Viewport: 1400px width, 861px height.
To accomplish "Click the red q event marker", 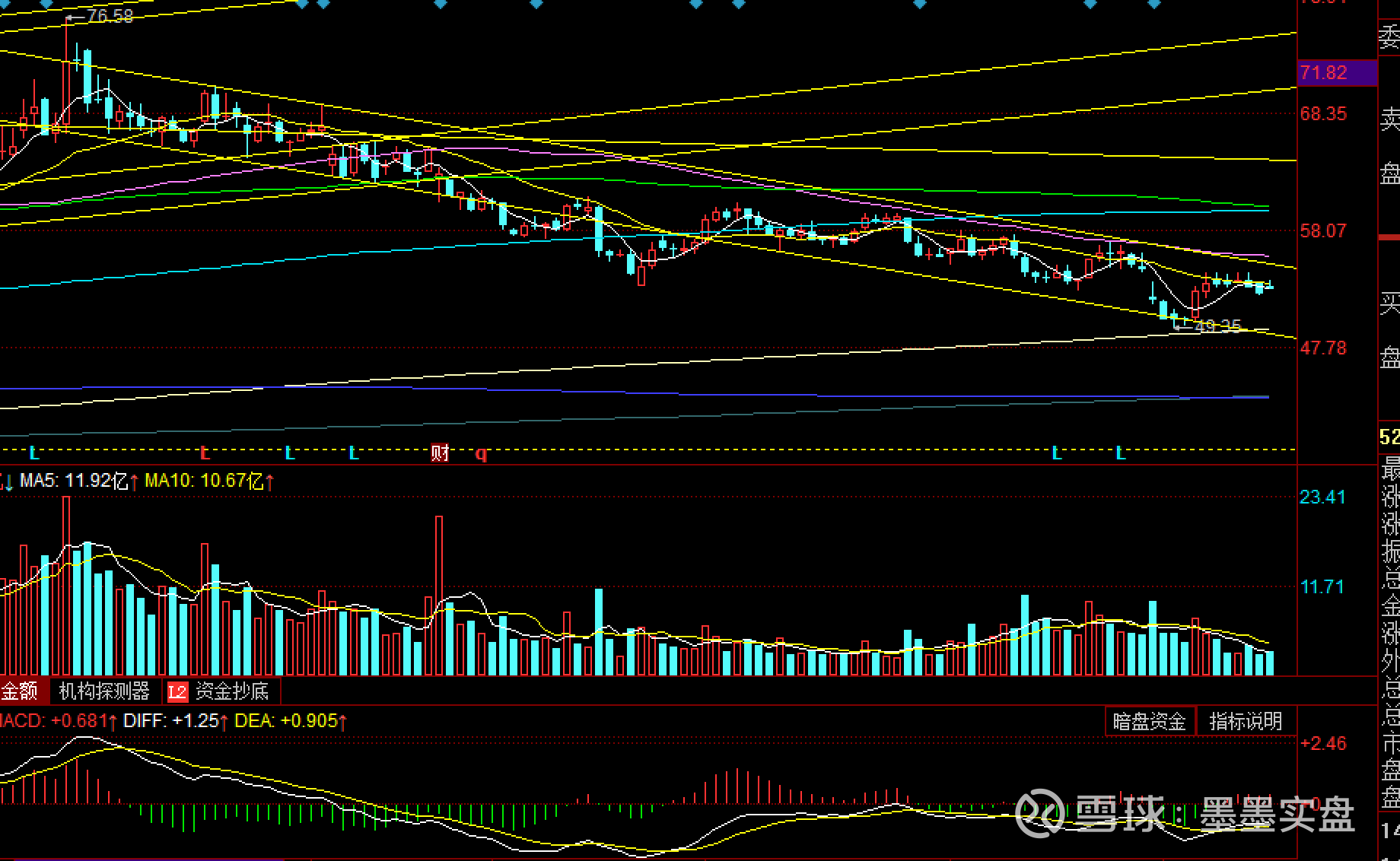I will click(481, 454).
